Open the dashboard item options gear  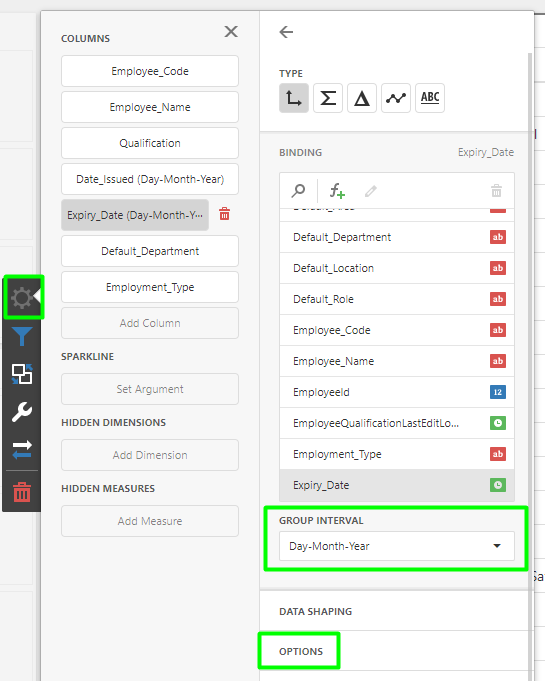[22, 298]
